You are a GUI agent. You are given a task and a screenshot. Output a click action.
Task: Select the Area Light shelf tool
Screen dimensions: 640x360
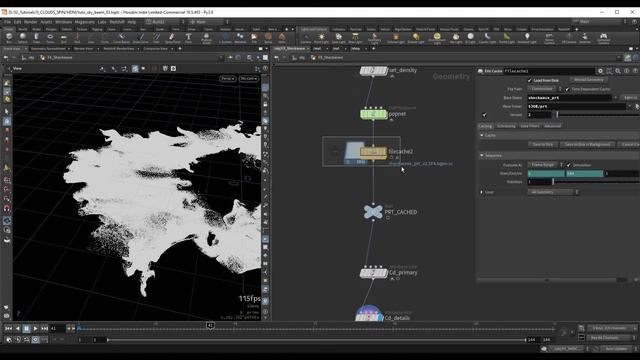coord(355,38)
